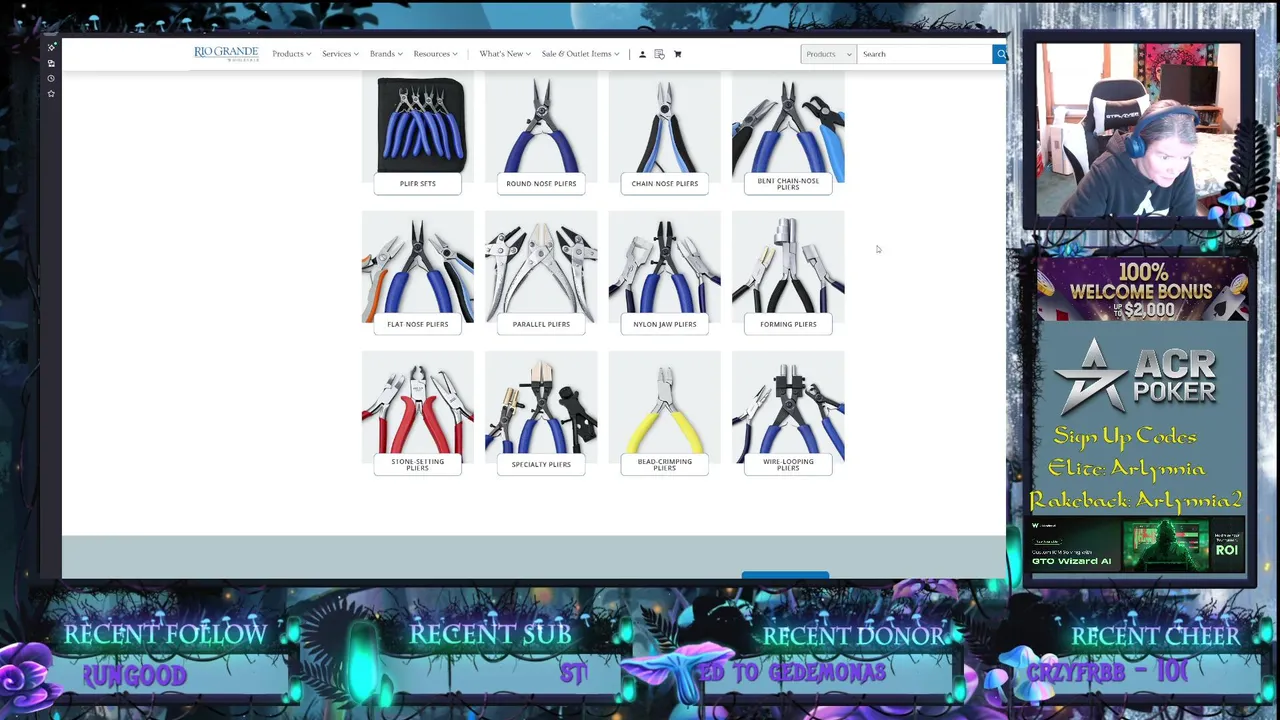This screenshot has width=1280, height=720.
Task: Open the account user icon
Action: click(x=642, y=54)
